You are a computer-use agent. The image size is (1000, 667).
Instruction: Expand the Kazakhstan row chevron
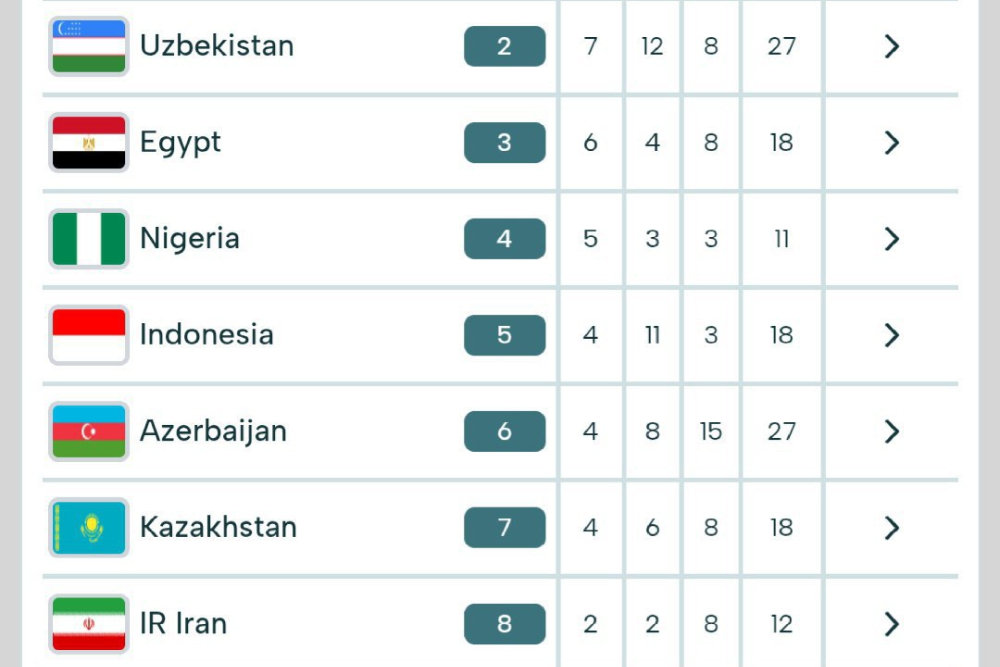tap(892, 527)
